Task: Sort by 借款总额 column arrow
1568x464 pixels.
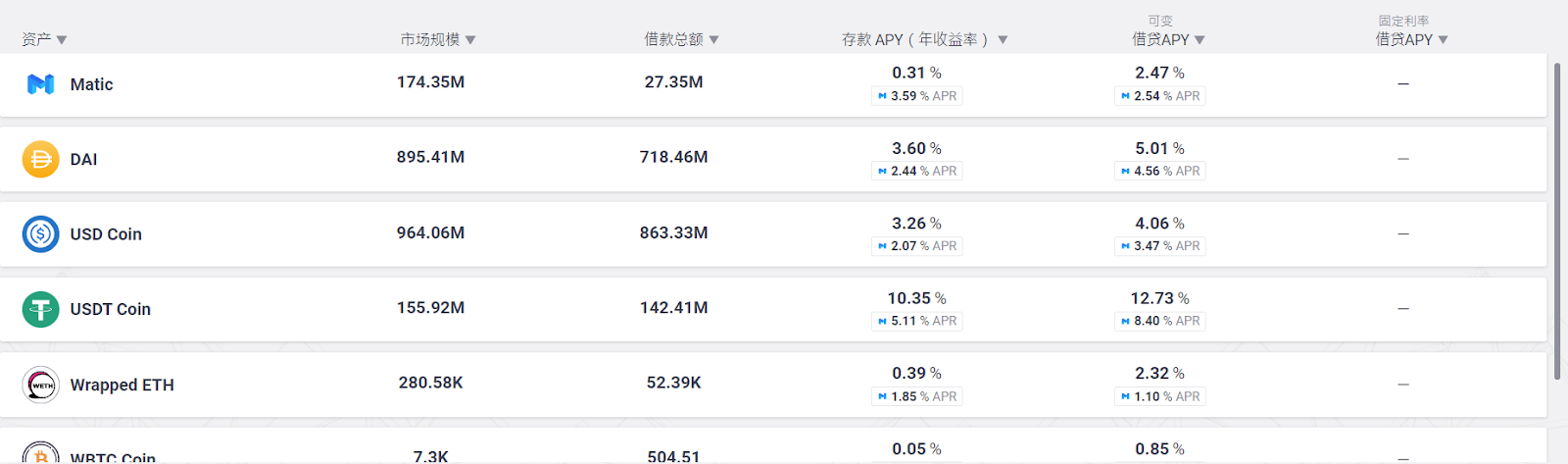Action: (x=713, y=40)
